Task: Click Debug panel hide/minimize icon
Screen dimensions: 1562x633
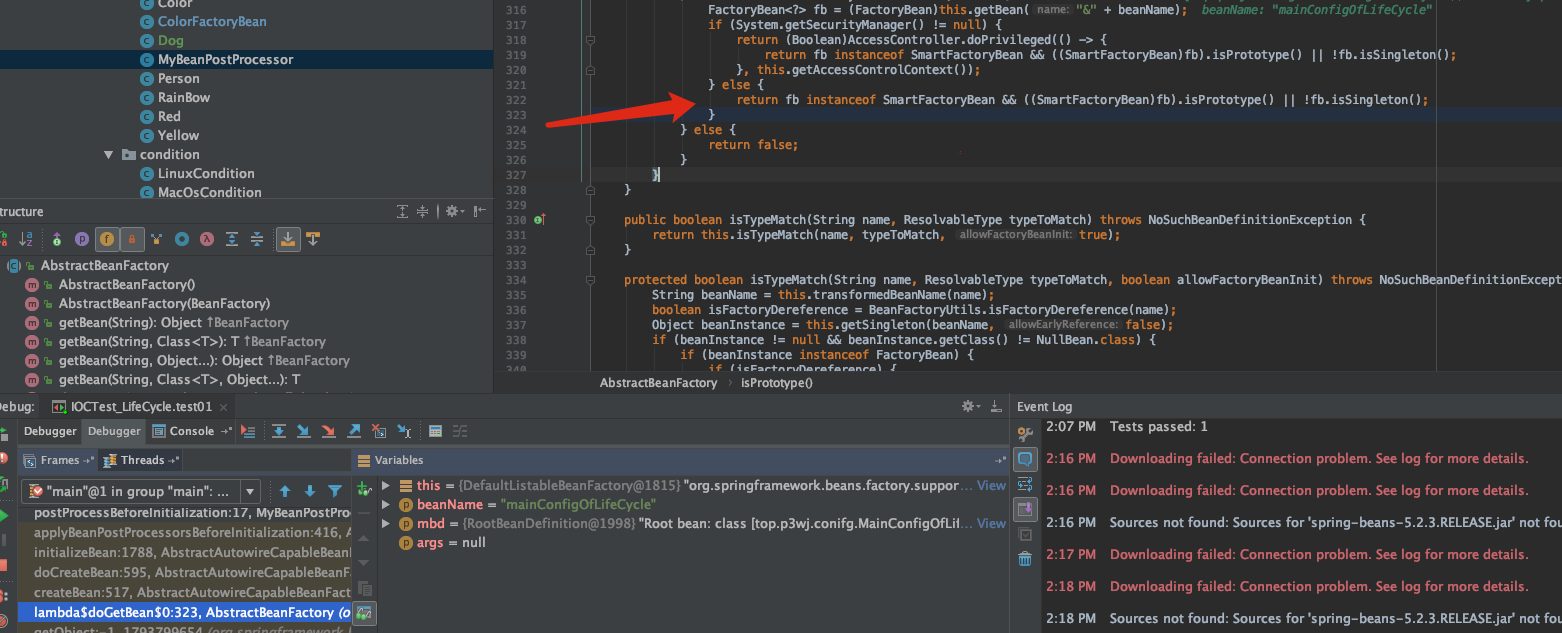Action: tap(995, 406)
